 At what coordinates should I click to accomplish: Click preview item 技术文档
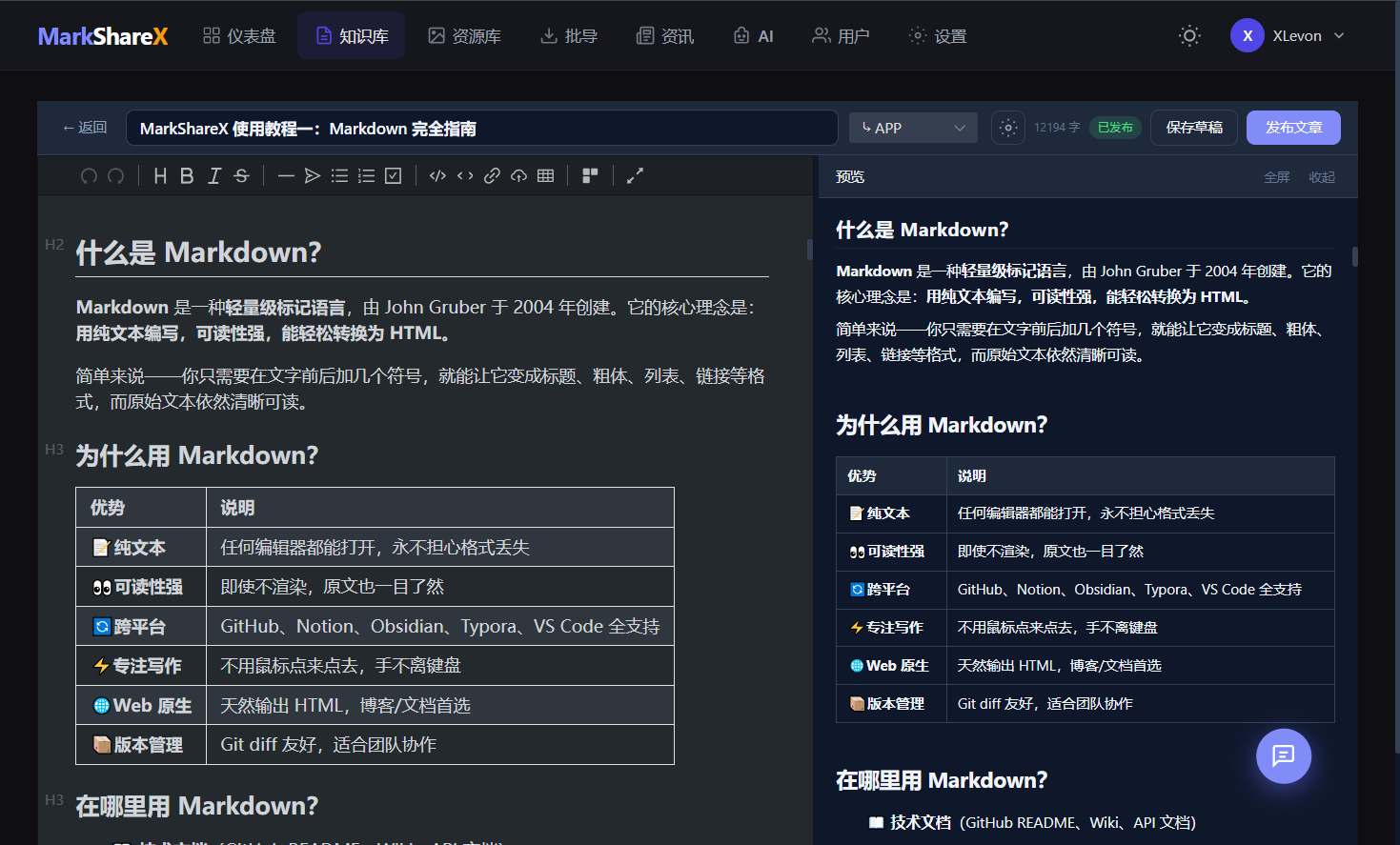coord(921,822)
